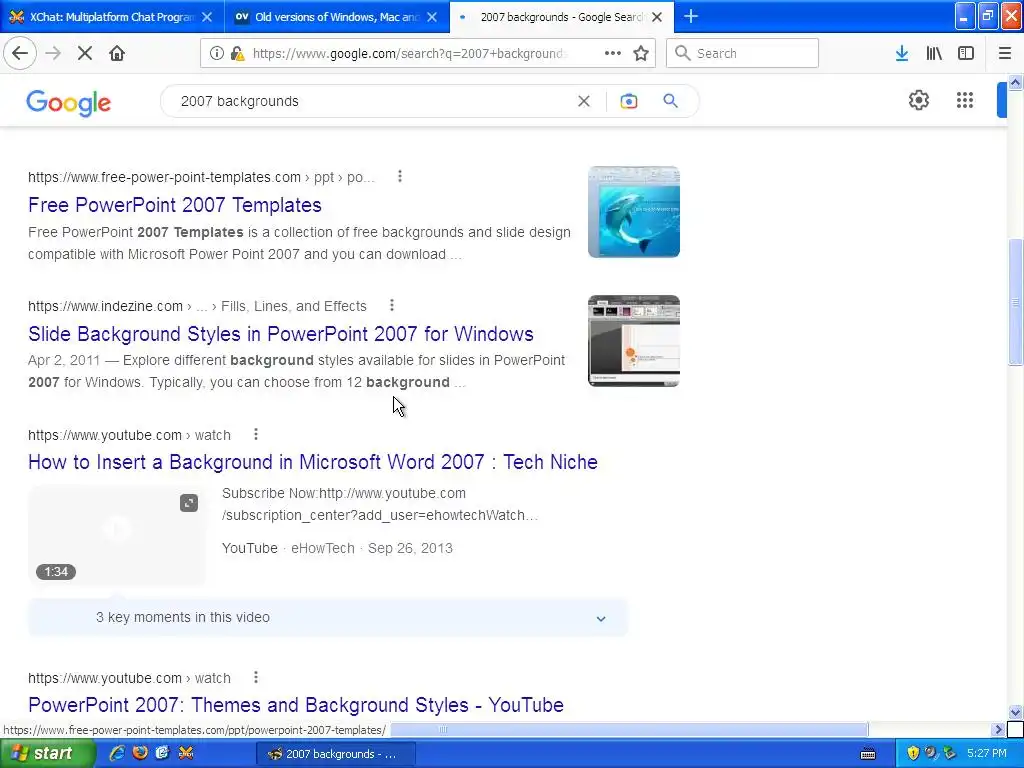This screenshot has width=1024, height=768.
Task: Submit the Google search with magnifier
Action: (671, 101)
